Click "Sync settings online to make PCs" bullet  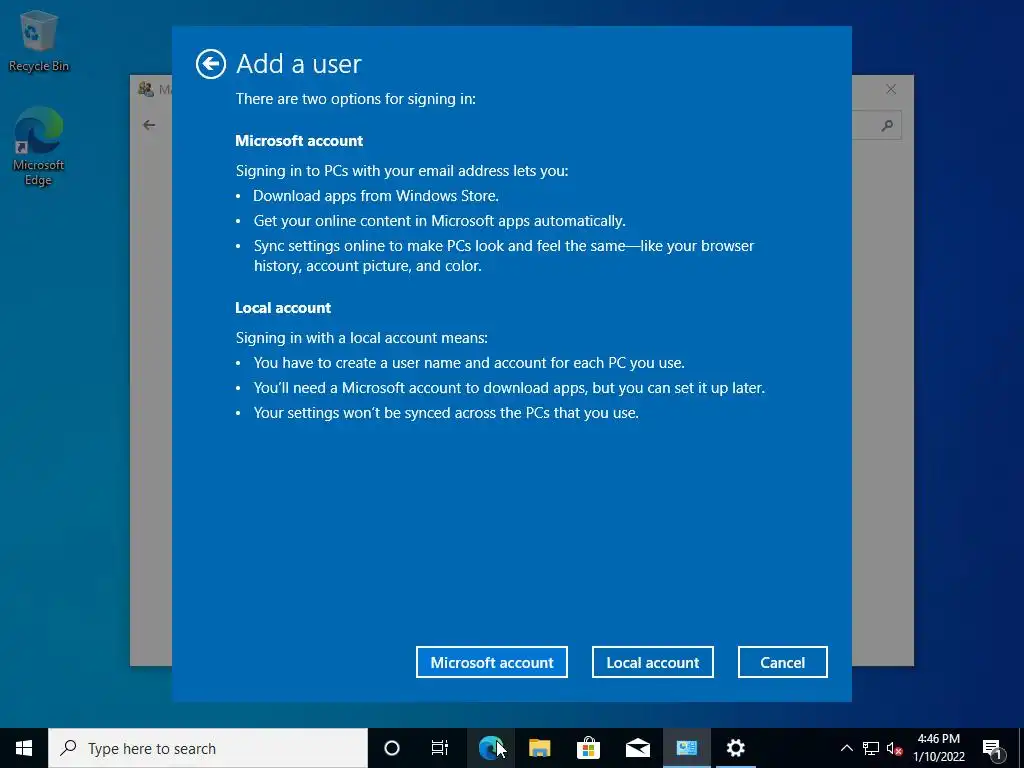[504, 255]
